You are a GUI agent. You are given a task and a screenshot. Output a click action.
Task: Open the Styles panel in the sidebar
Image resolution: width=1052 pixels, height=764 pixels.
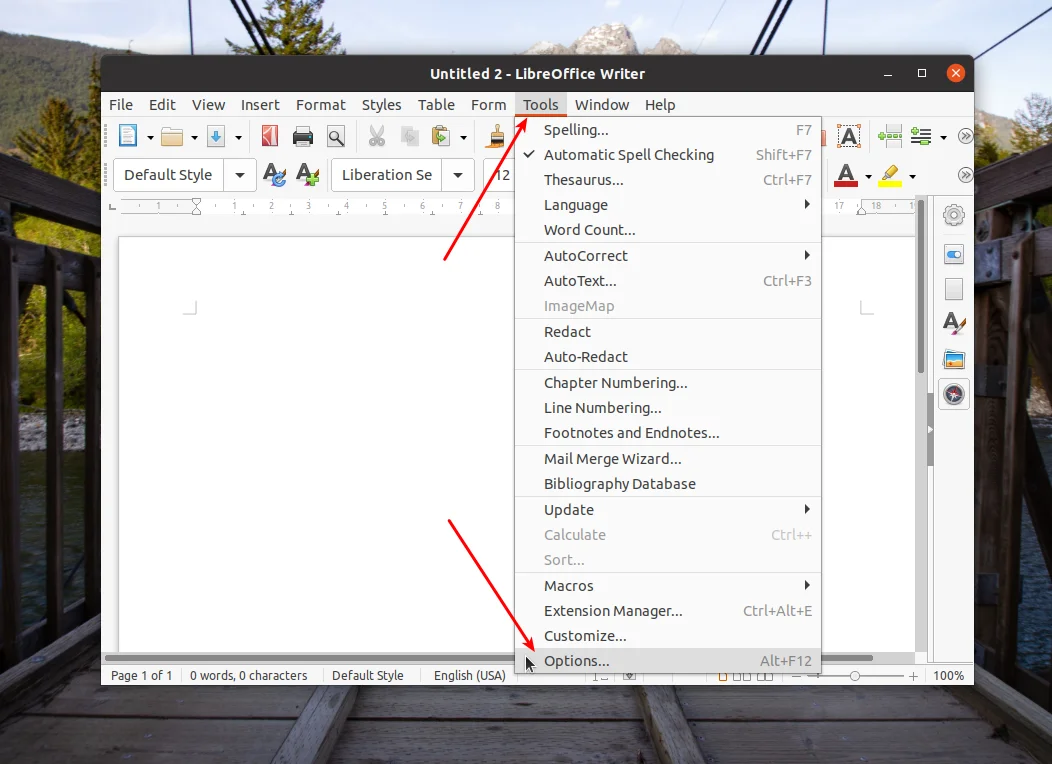(954, 324)
